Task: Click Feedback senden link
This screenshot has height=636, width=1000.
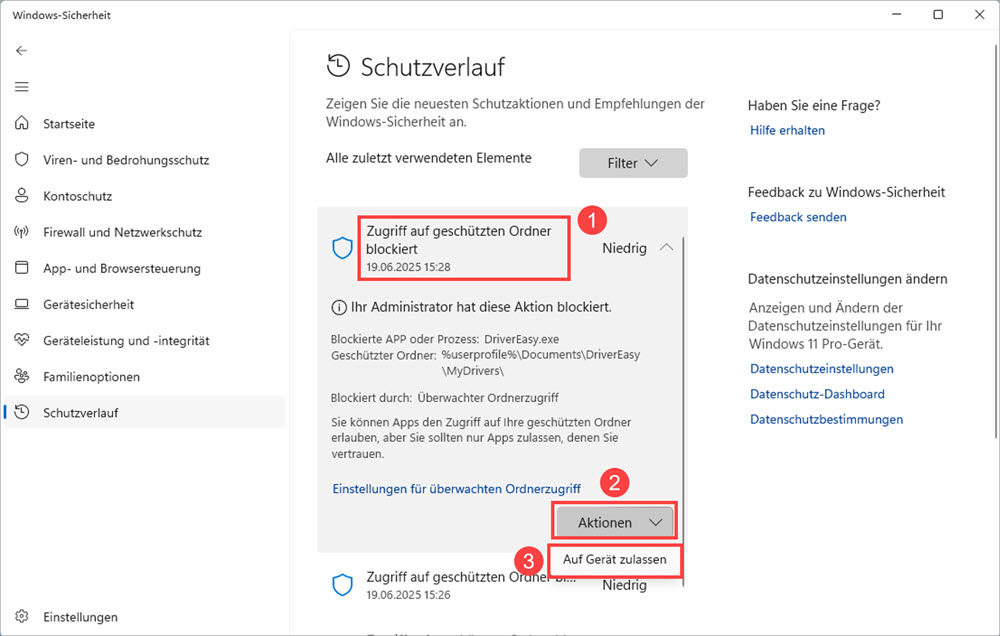Action: tap(798, 217)
